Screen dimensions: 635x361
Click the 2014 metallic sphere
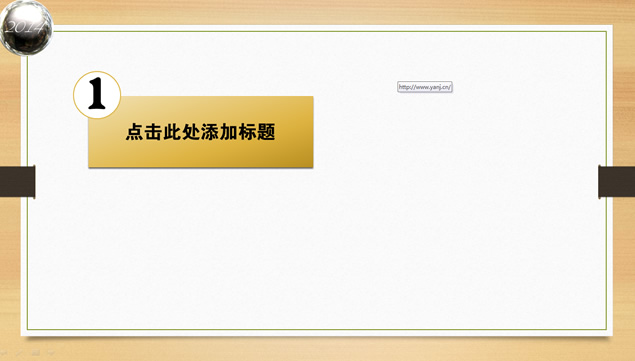[x=26, y=28]
